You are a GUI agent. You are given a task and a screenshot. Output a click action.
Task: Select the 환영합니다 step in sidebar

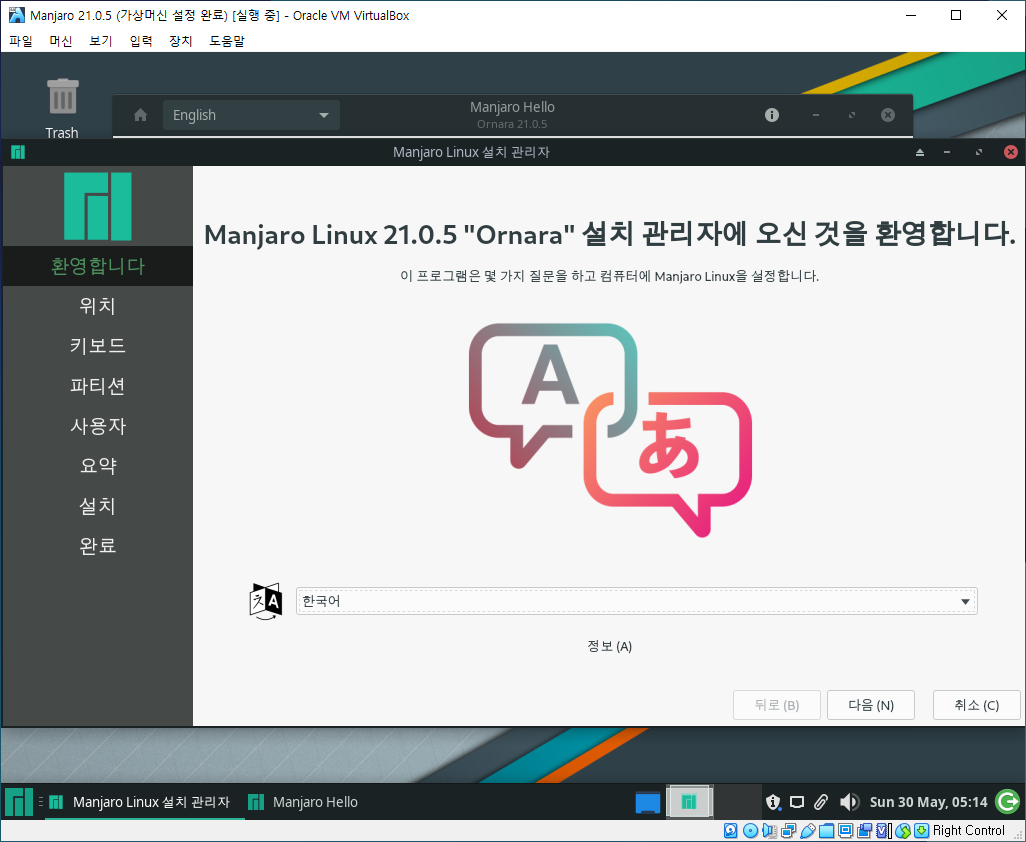97,266
